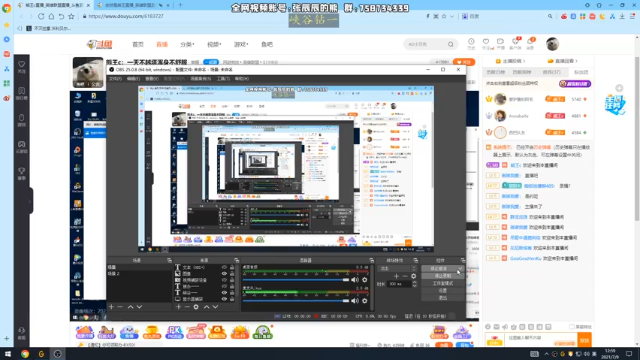Open the Windows Start menu
This screenshot has height=360, width=640.
[x=8, y=354]
